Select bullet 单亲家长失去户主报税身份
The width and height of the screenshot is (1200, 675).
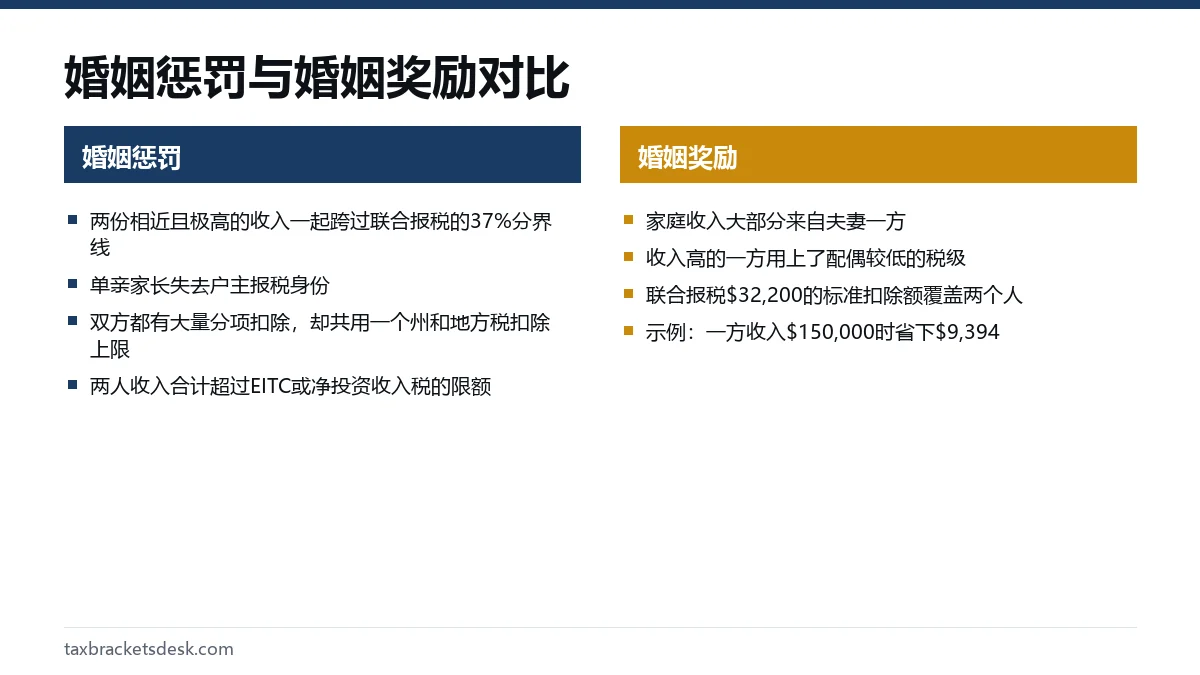coord(209,285)
